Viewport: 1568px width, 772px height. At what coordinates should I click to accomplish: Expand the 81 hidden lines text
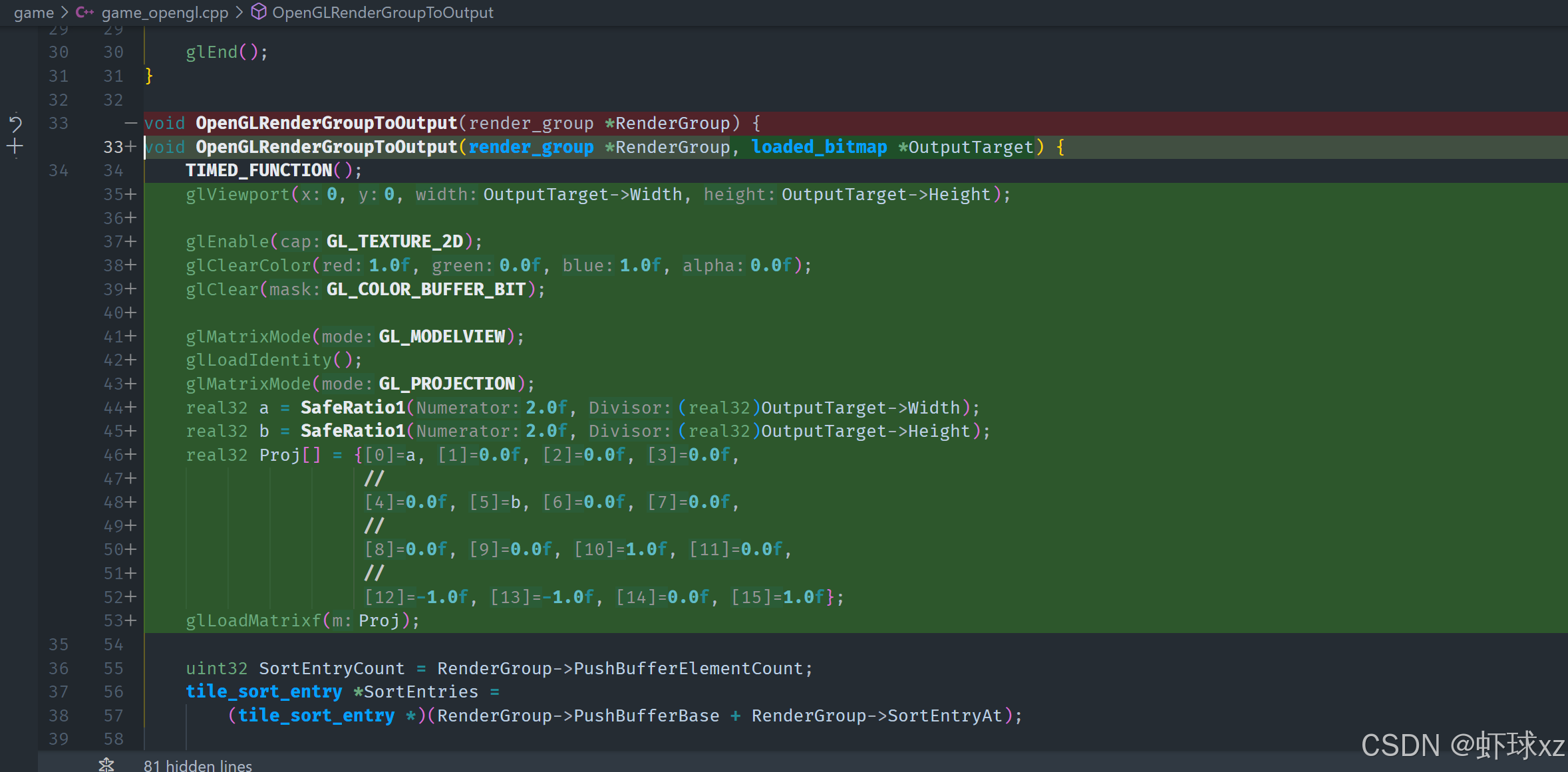198,765
